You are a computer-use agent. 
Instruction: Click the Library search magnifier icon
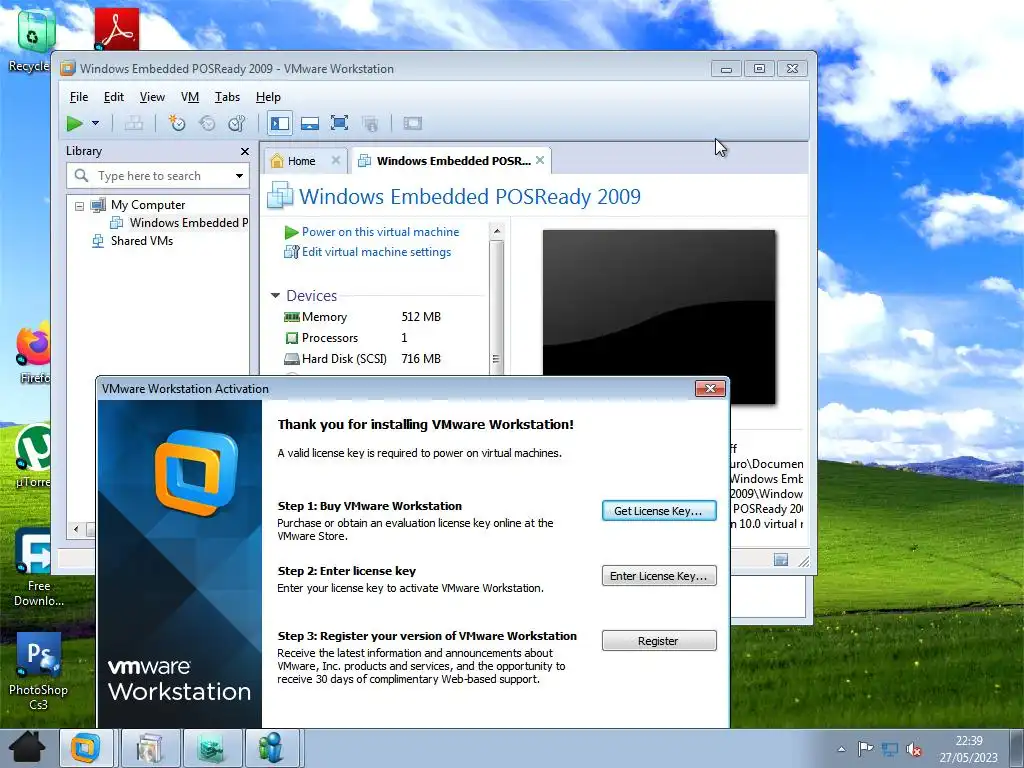coord(82,176)
